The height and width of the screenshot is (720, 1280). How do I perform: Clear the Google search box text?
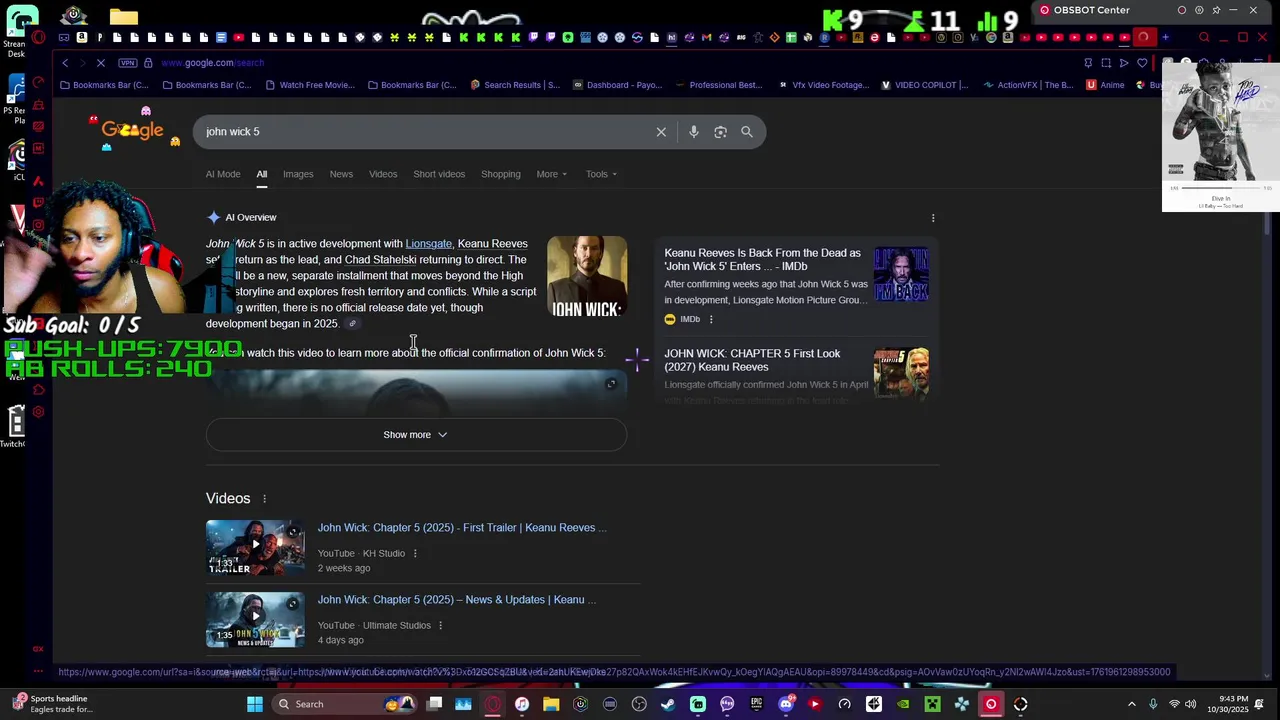661,132
